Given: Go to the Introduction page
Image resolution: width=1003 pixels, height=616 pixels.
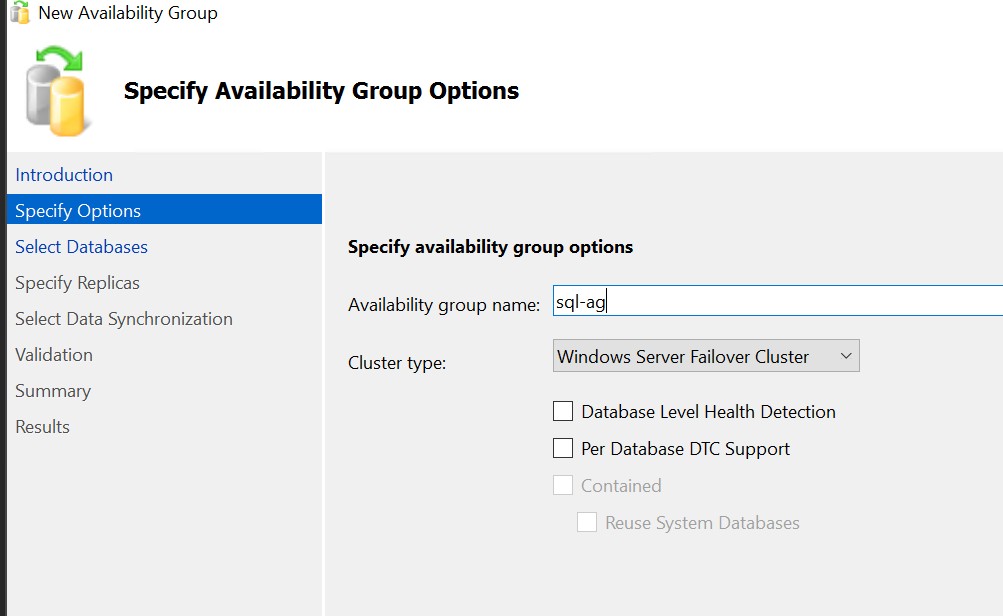Looking at the screenshot, I should pos(64,175).
